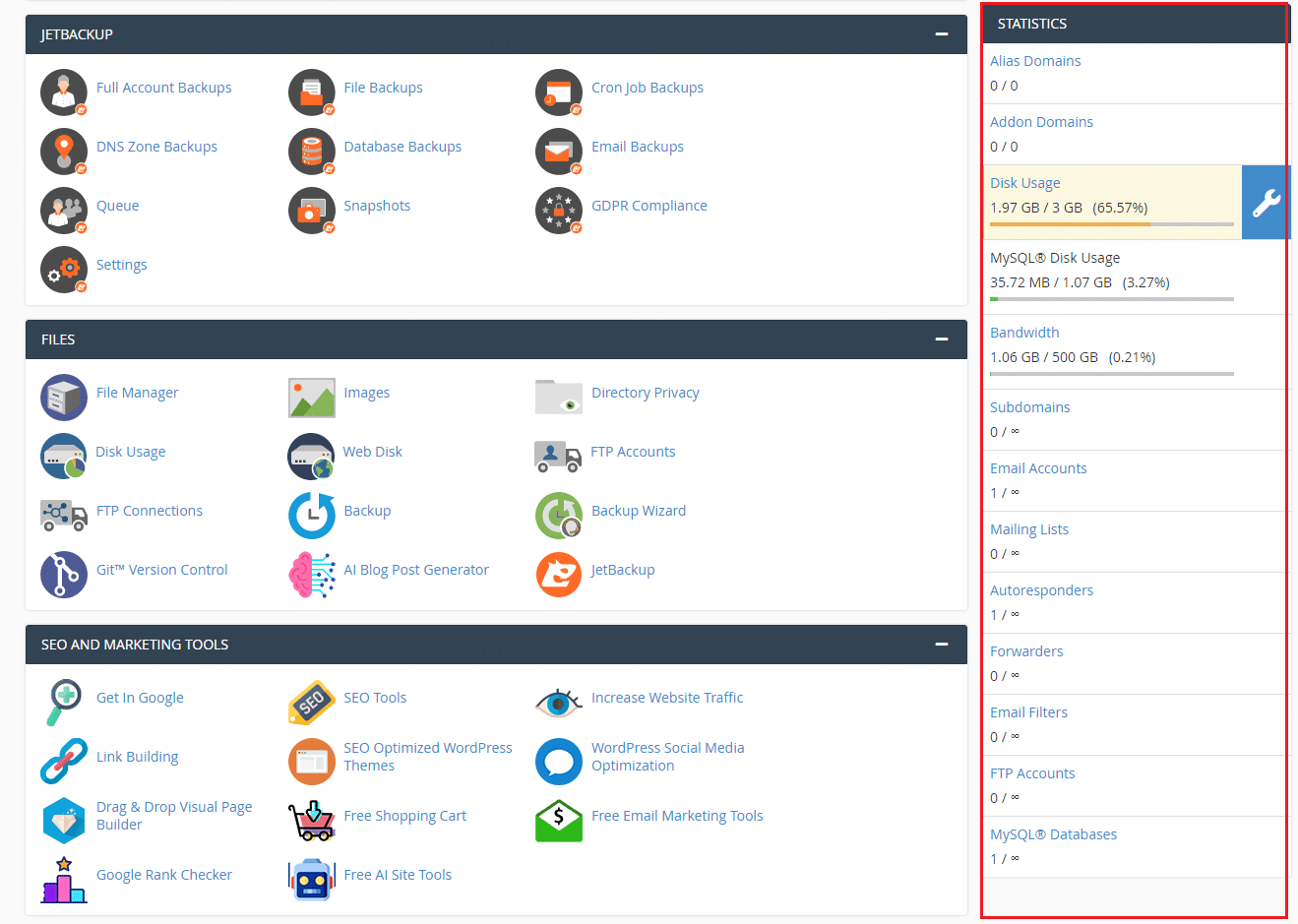Click the Bandwidth statistics link

coord(1024,333)
